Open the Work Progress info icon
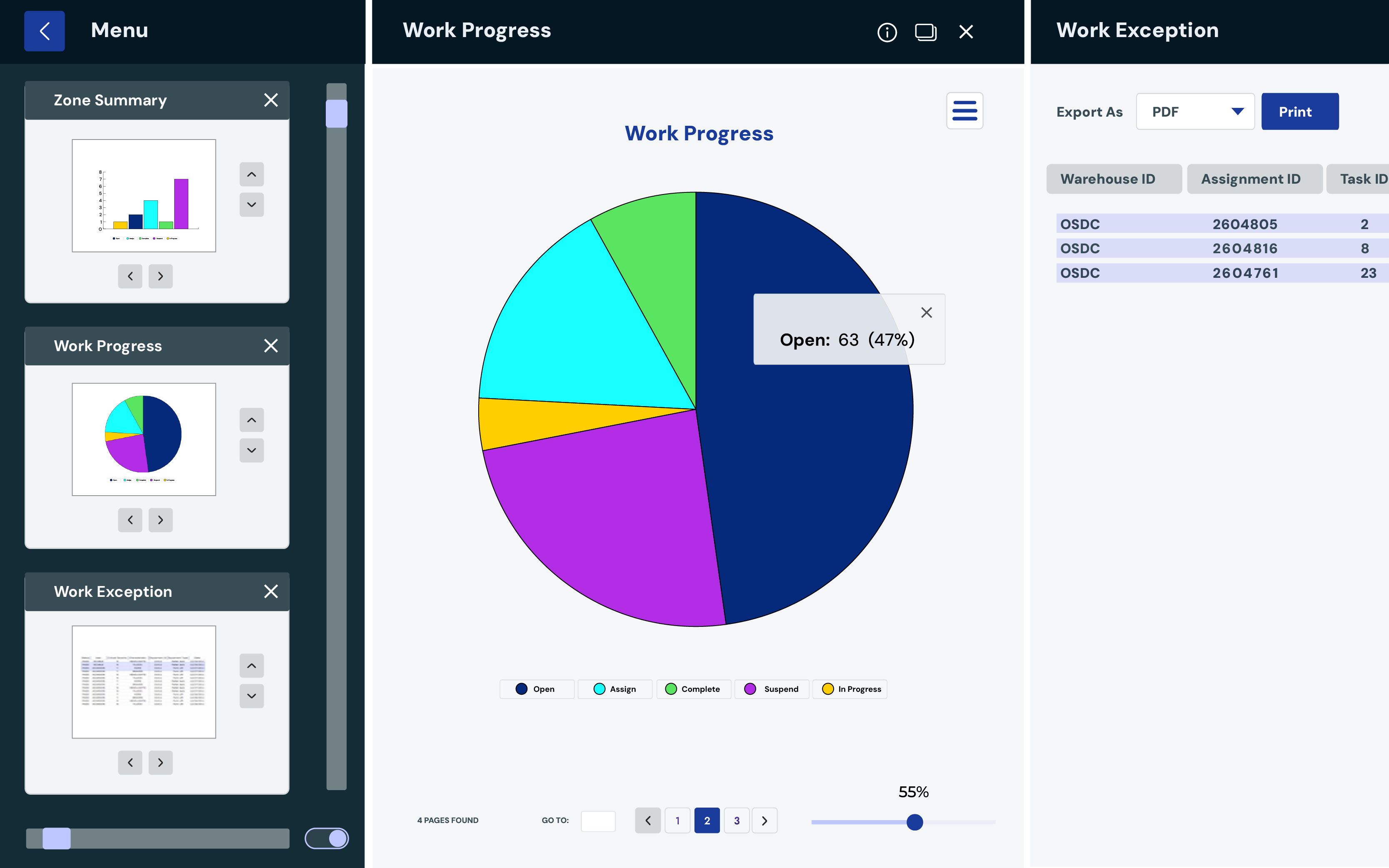Screen dimensions: 1389x868 click(887, 32)
